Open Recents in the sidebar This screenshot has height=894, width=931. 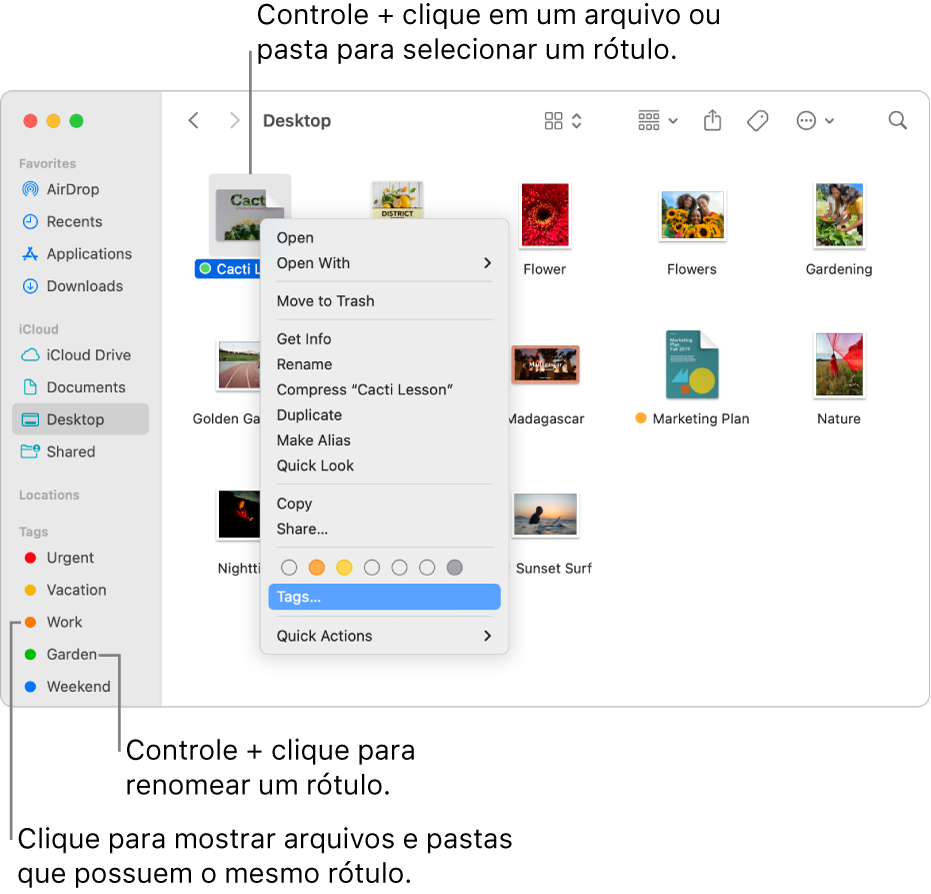[x=80, y=221]
